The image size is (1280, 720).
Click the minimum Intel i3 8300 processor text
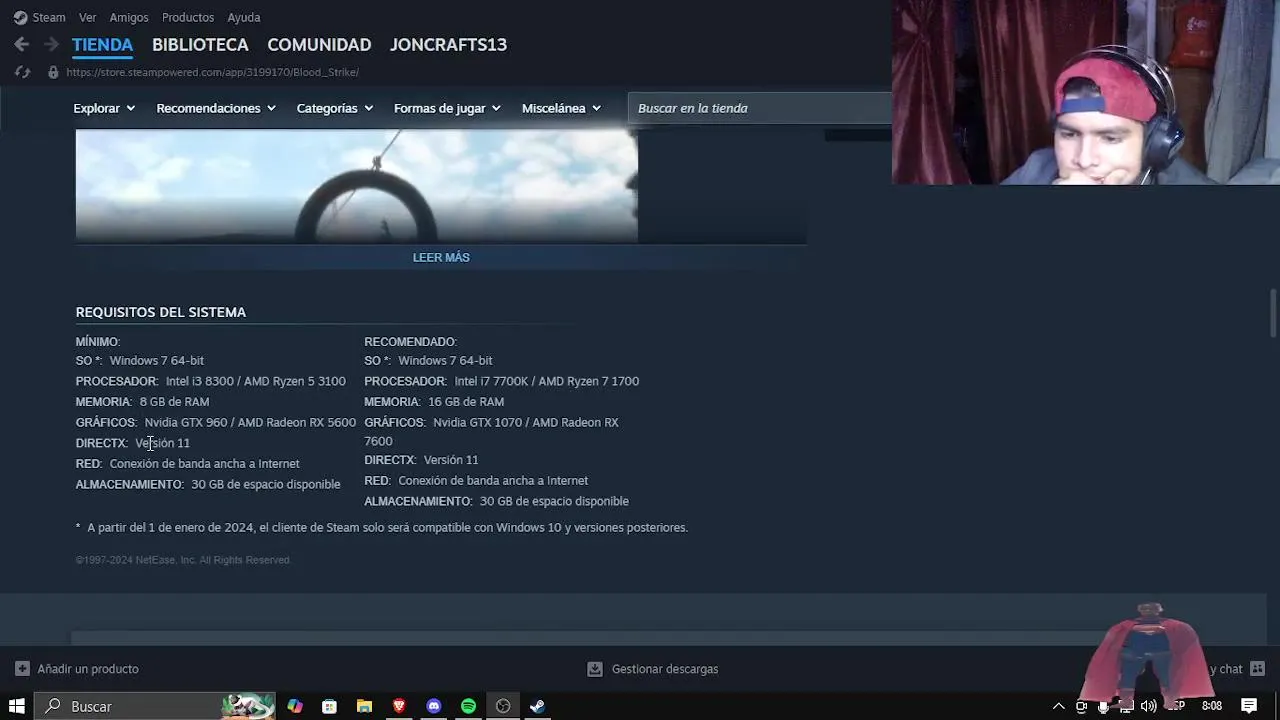tap(256, 381)
